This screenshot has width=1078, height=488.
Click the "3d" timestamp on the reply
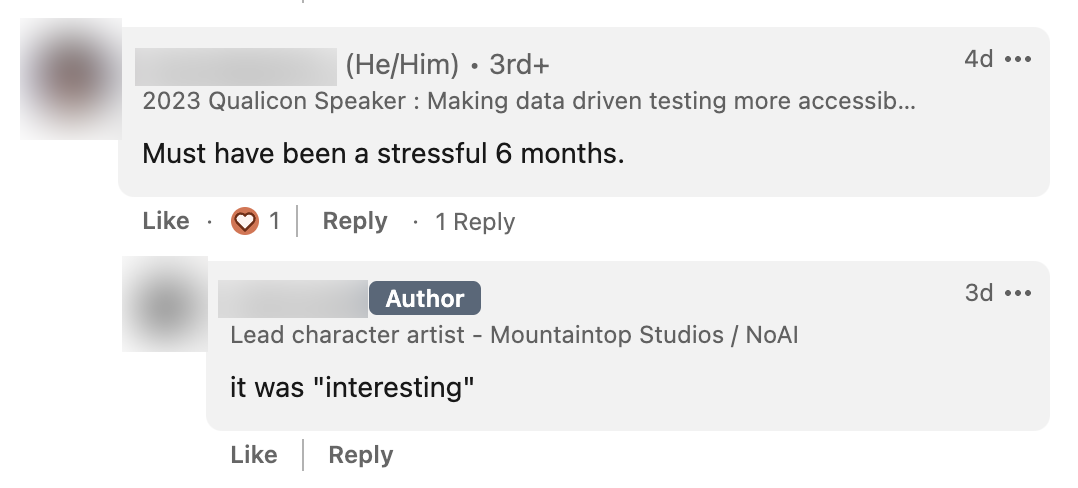click(x=978, y=294)
